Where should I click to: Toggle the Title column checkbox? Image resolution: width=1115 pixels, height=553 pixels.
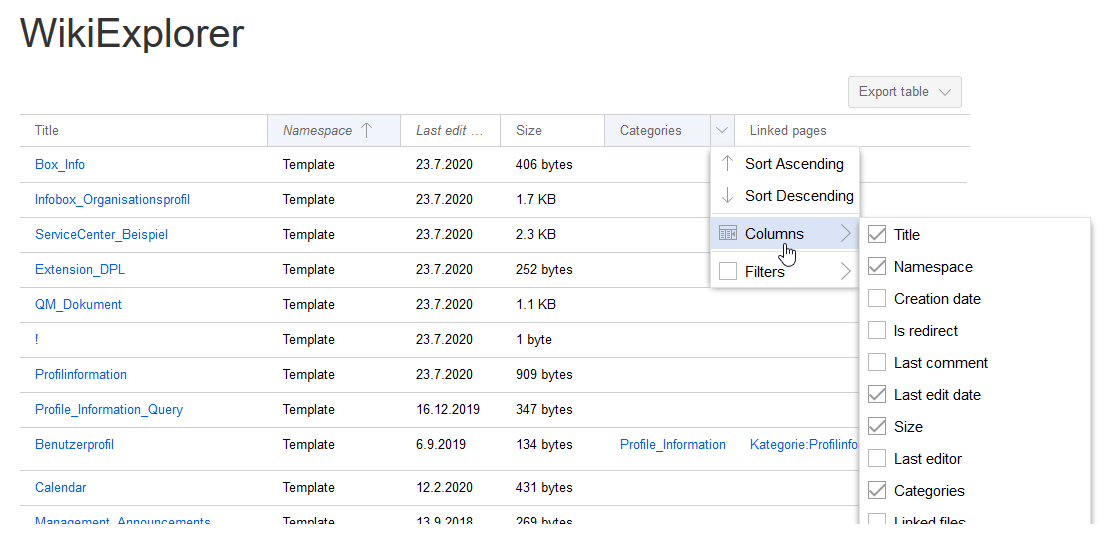tap(877, 235)
